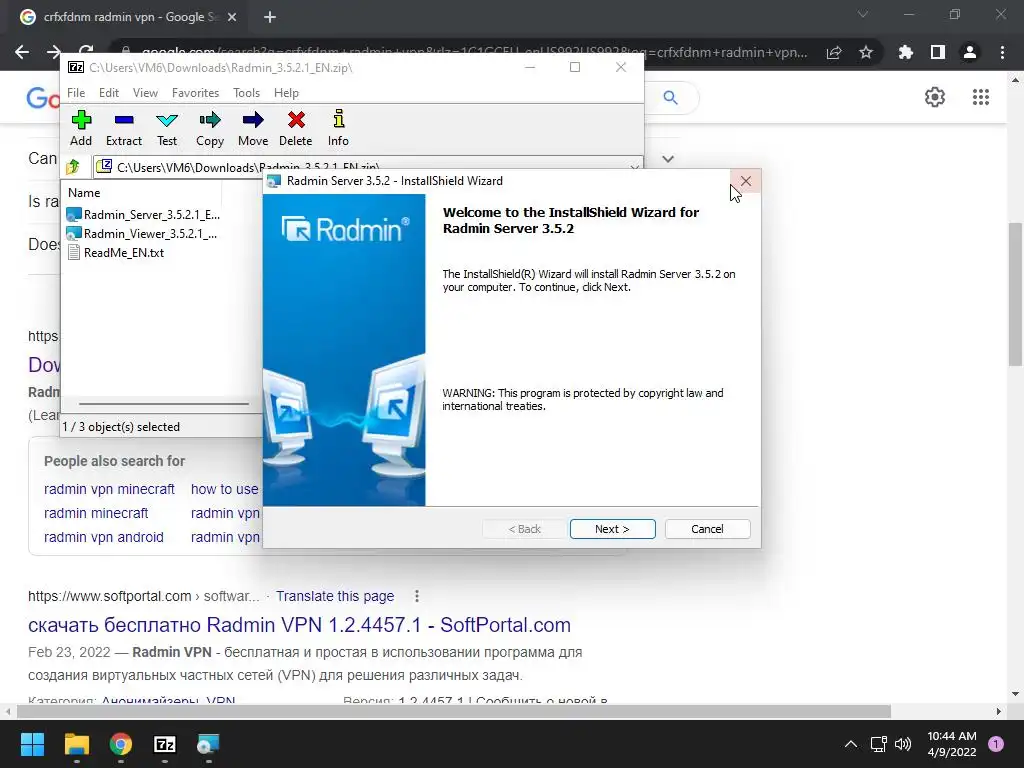This screenshot has width=1024, height=768.
Task: Open the Tools menu in 7-Zip
Action: click(246, 93)
